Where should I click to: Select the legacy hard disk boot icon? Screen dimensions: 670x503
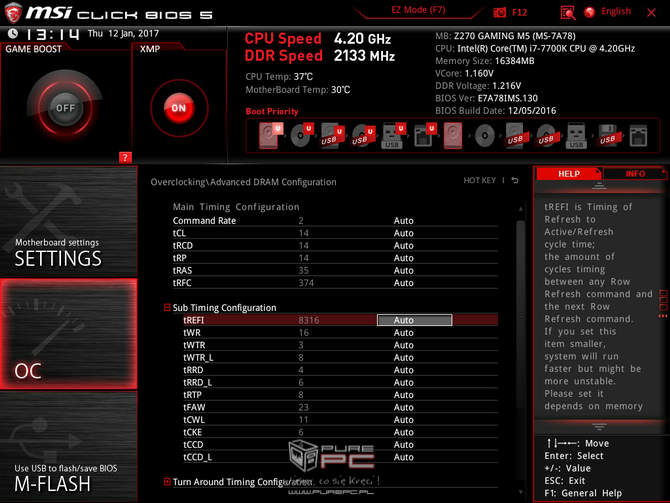(x=453, y=136)
